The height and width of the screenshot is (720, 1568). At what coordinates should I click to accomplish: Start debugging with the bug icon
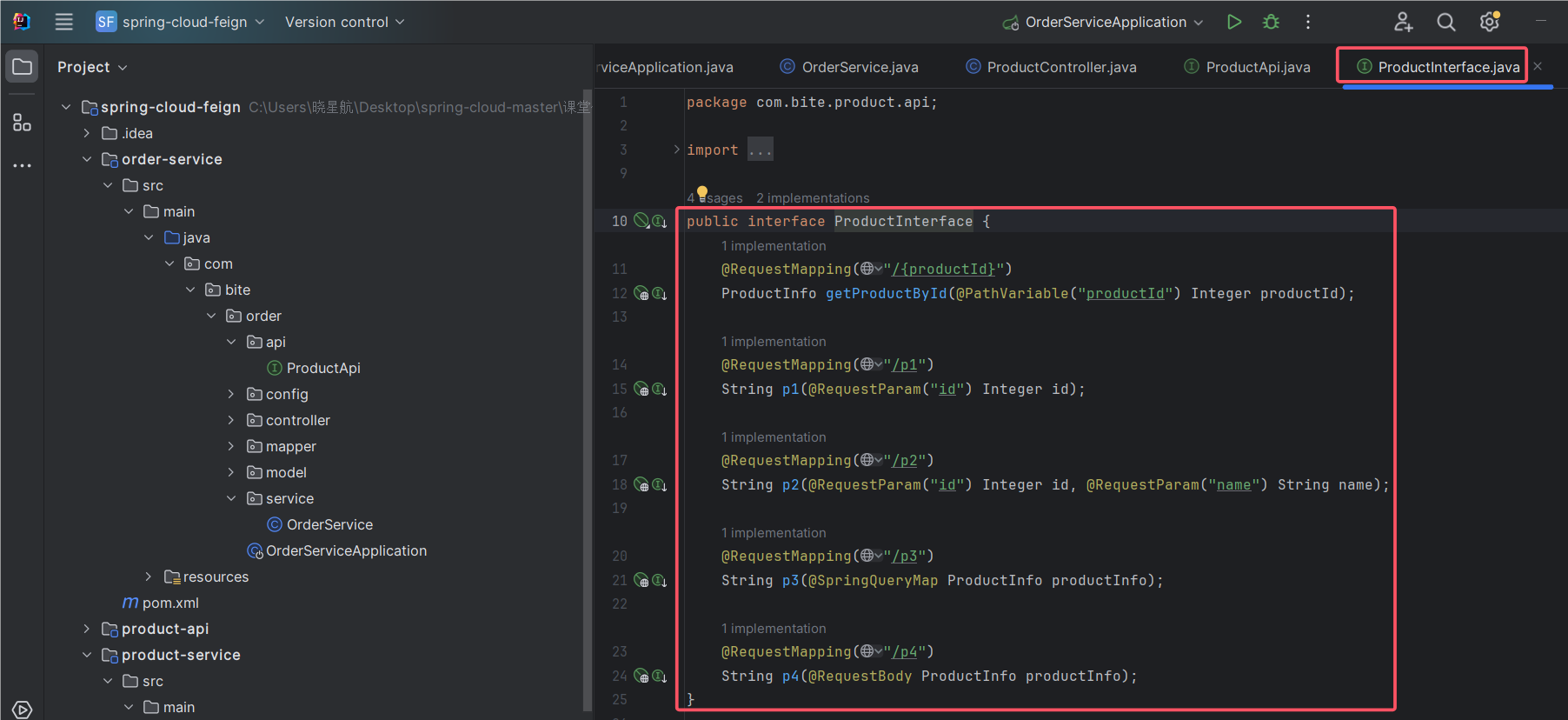(1271, 22)
